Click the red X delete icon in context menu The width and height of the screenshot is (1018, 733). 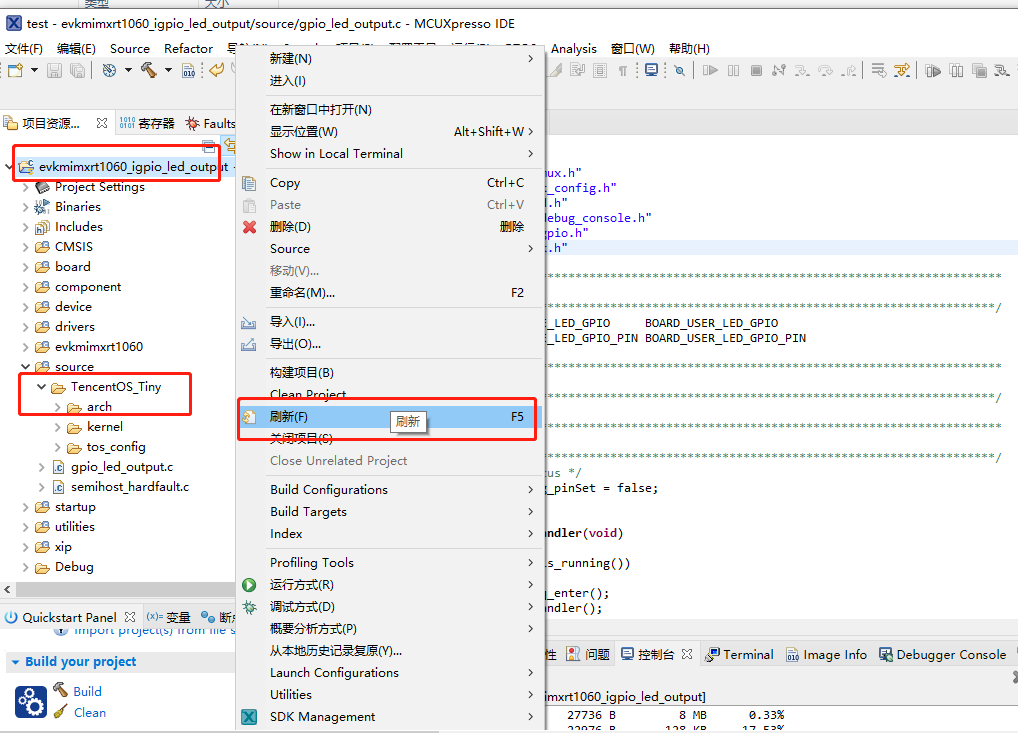(249, 227)
